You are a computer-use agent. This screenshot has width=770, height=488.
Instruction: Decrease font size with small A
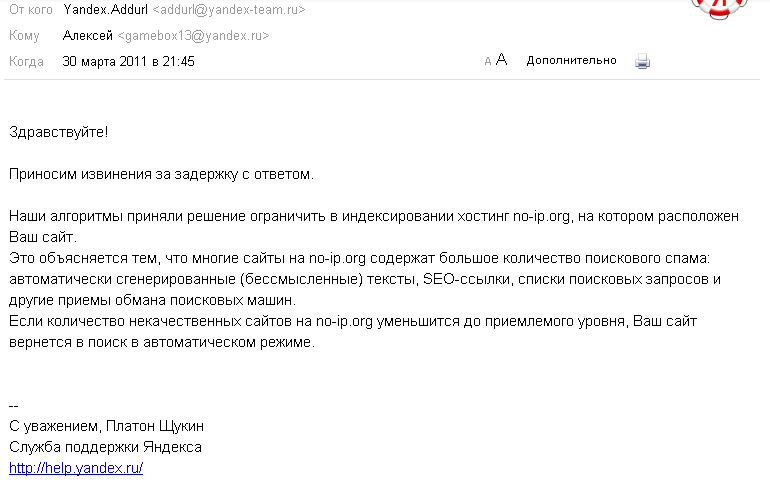tap(488, 61)
